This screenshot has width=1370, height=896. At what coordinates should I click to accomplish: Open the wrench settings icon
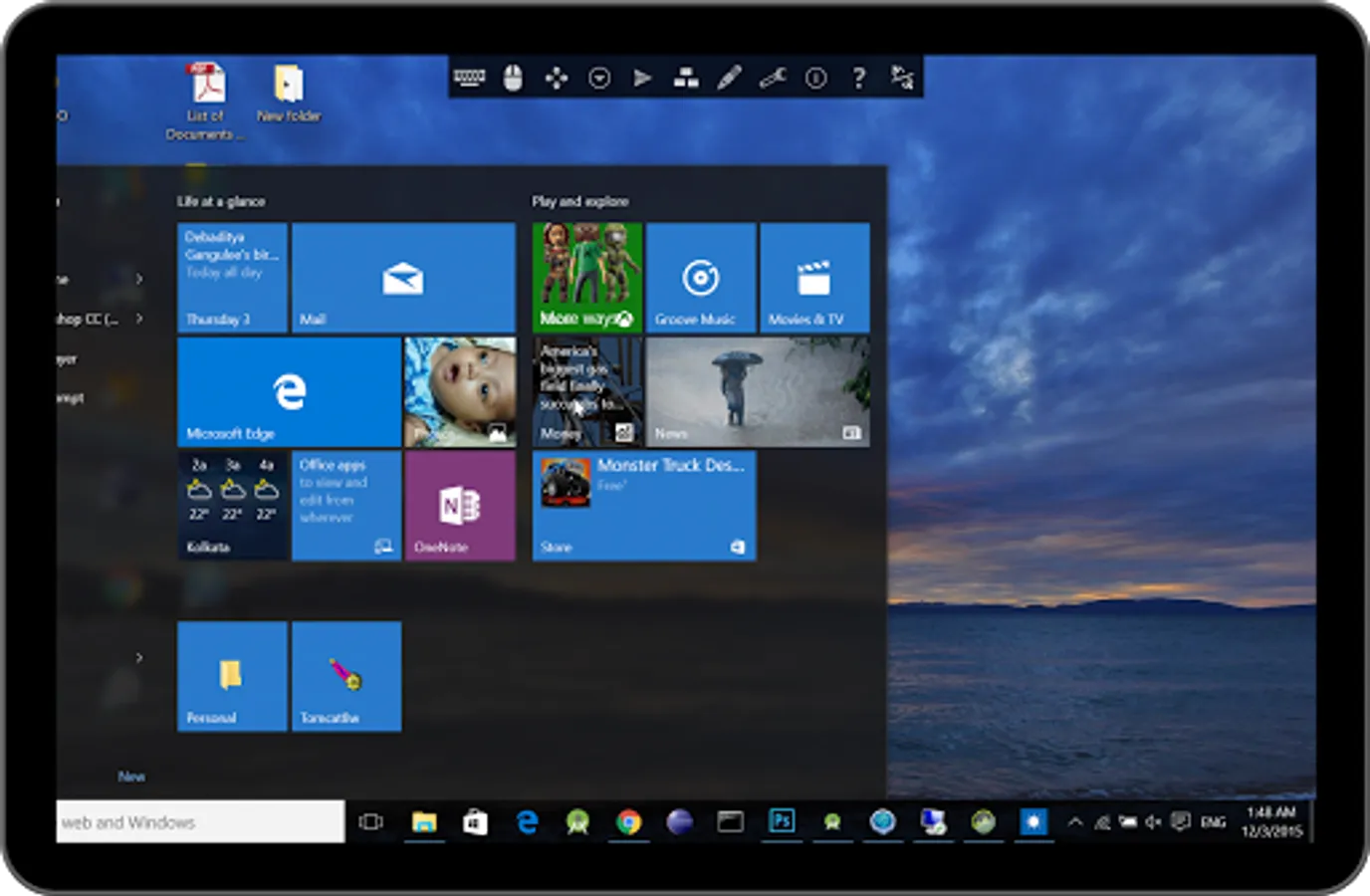click(773, 78)
